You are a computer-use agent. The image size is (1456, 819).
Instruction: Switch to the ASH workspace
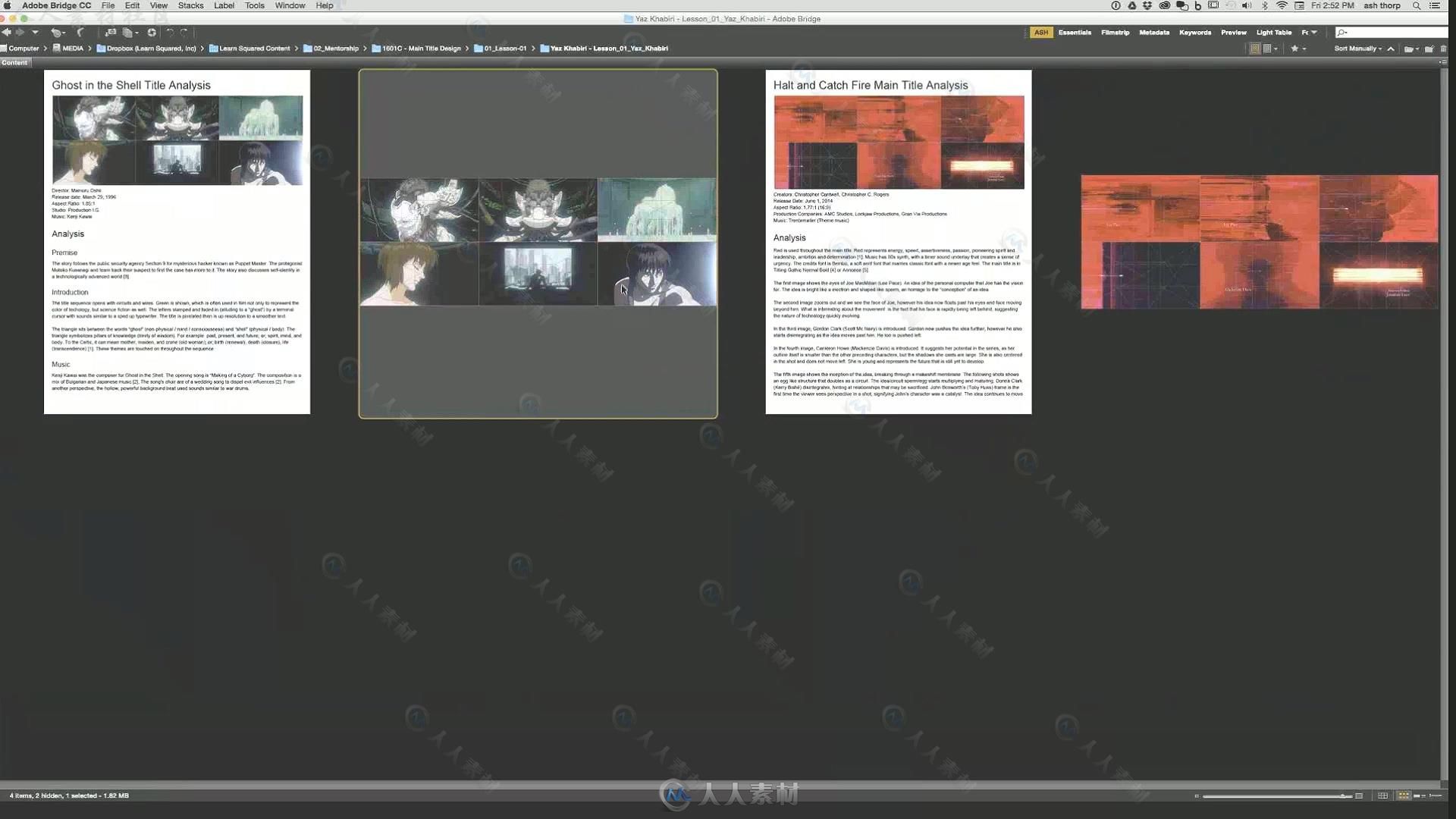(x=1041, y=33)
